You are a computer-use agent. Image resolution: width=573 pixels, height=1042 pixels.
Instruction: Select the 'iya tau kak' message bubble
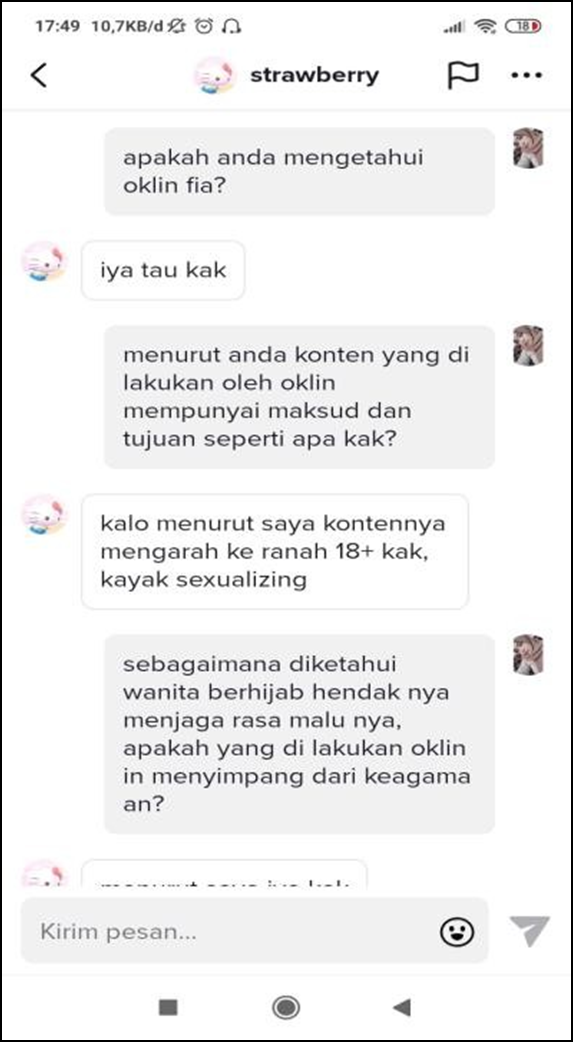163,270
